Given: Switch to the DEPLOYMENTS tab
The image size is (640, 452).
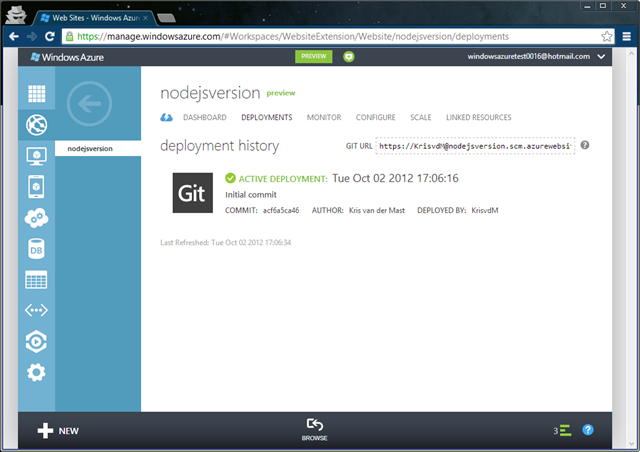Looking at the screenshot, I should [267, 118].
